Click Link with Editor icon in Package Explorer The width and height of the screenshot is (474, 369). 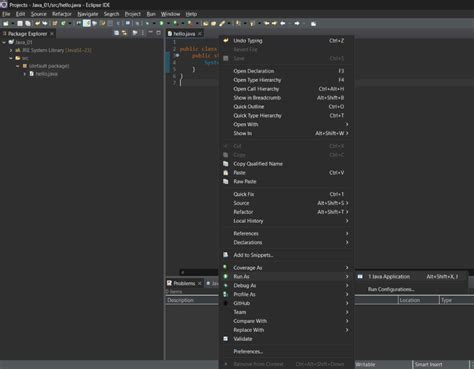tap(124, 33)
